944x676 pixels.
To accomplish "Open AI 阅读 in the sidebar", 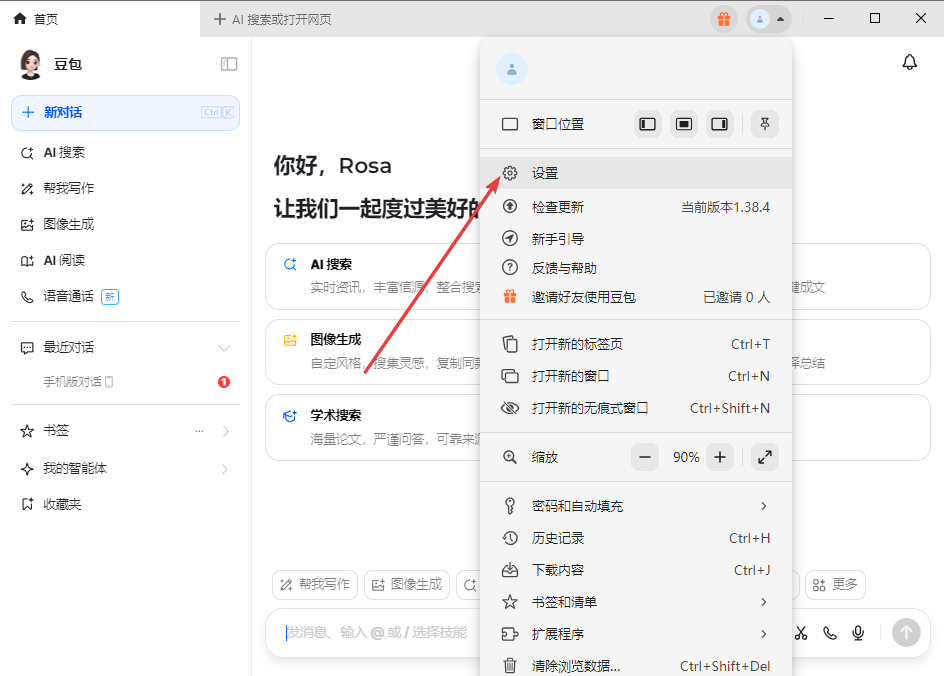I will tap(125, 261).
